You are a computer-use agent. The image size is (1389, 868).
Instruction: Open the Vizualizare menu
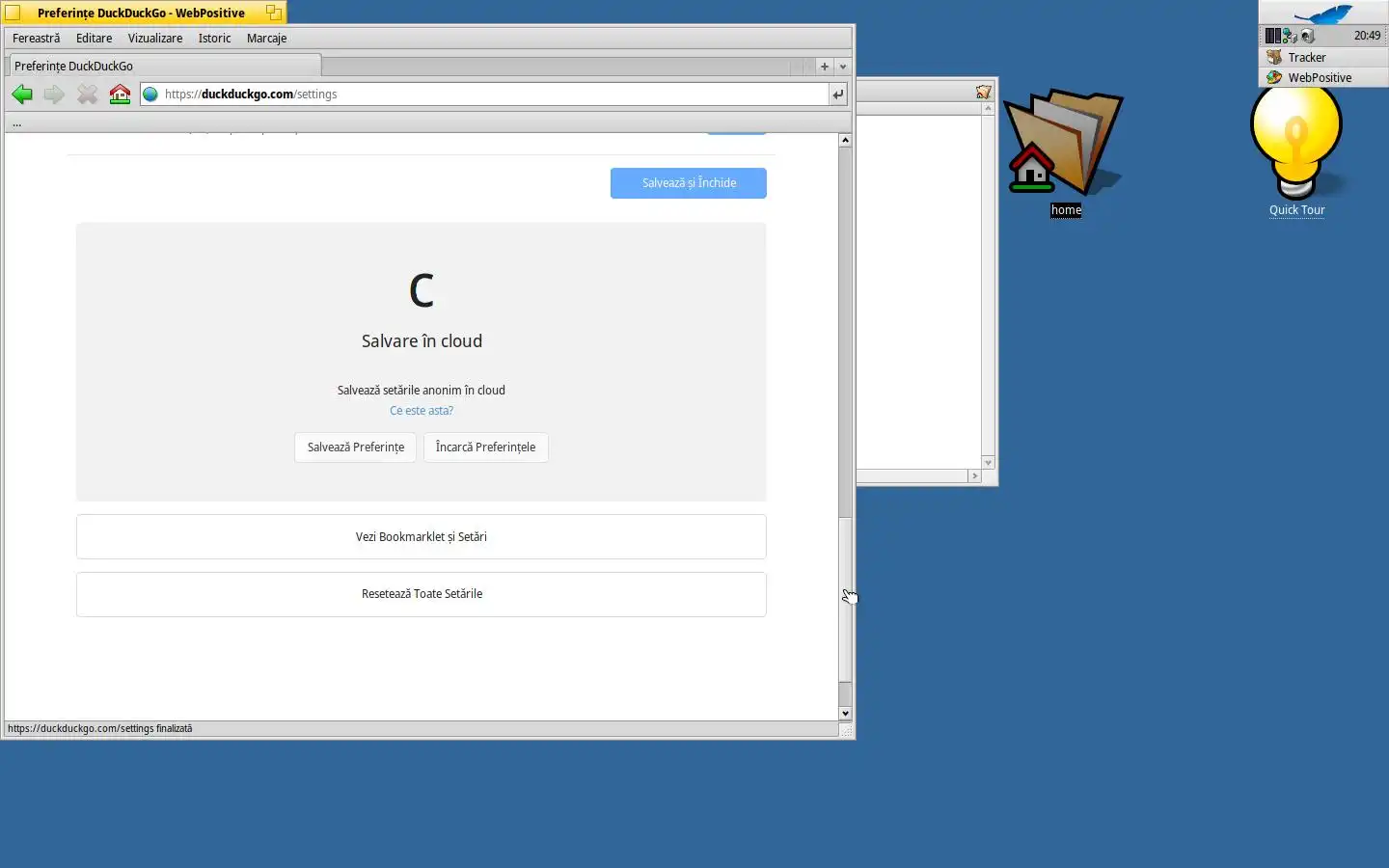point(155,39)
